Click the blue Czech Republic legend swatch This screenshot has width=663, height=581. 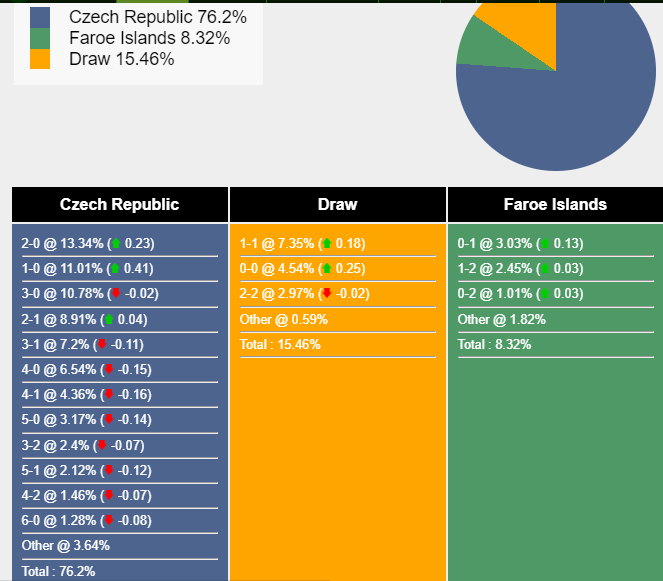[40, 17]
